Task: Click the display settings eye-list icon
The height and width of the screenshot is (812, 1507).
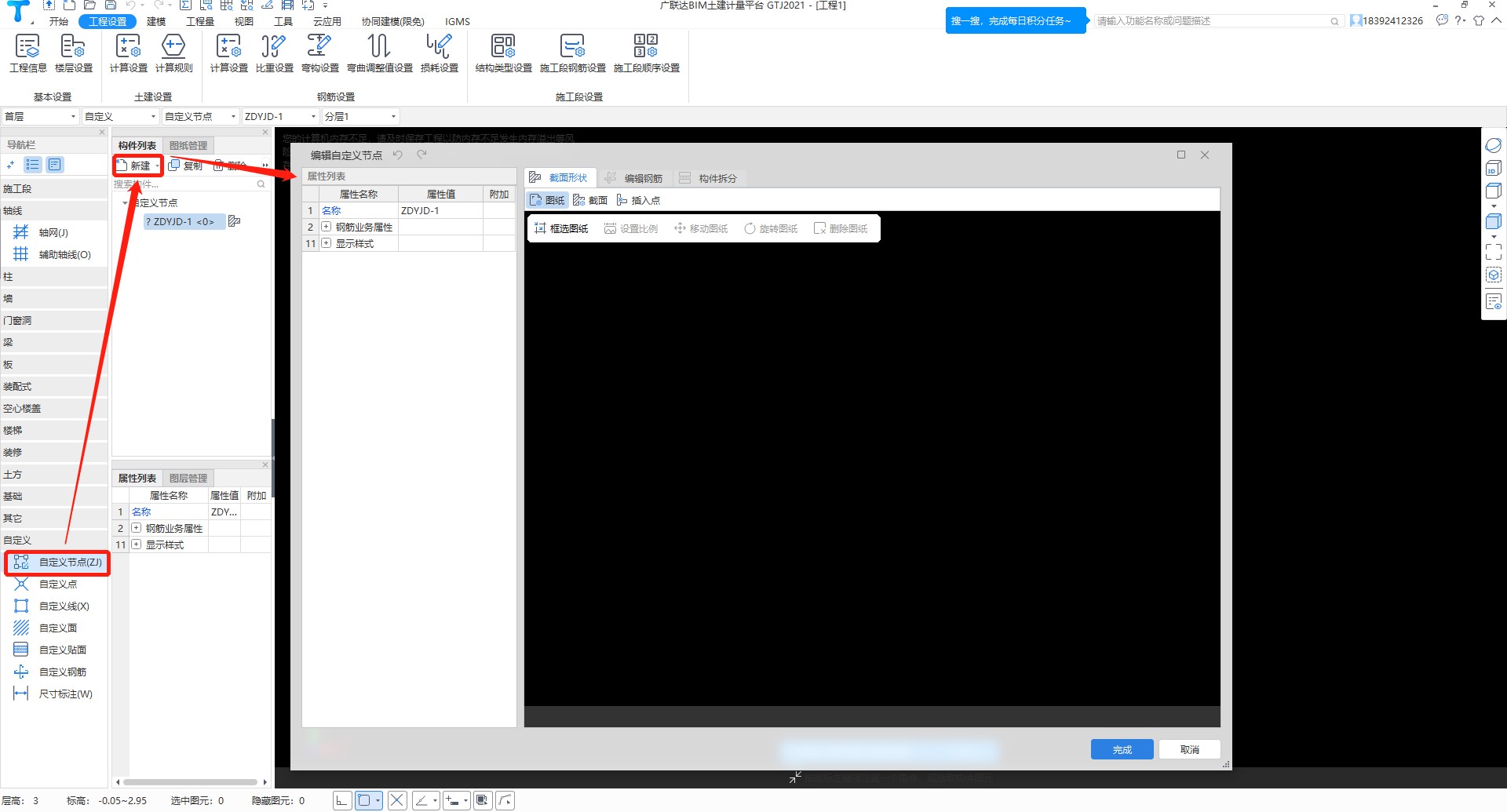Action: pyautogui.click(x=1494, y=301)
